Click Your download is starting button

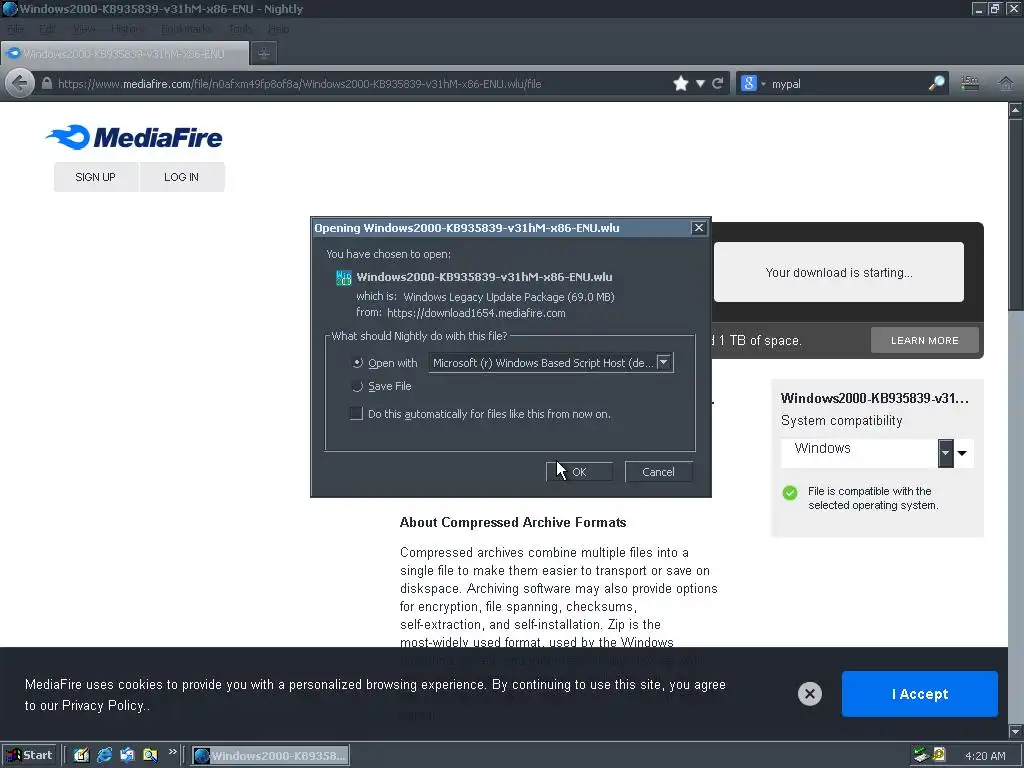[839, 272]
